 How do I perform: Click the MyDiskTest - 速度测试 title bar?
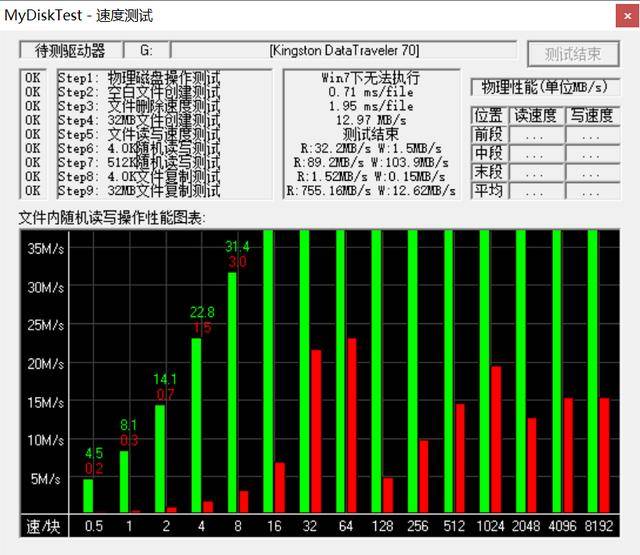306,16
